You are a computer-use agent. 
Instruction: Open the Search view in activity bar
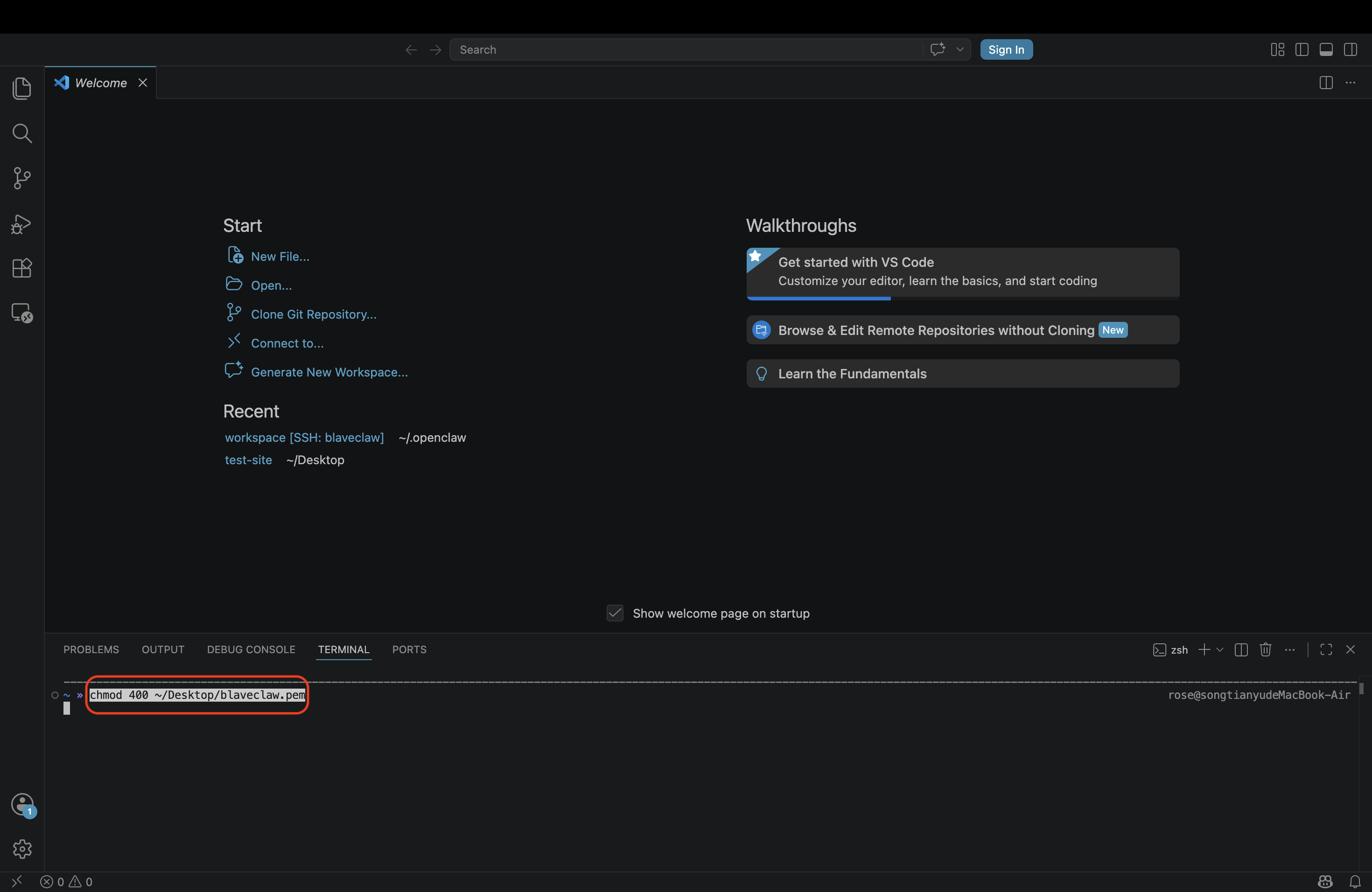(22, 133)
